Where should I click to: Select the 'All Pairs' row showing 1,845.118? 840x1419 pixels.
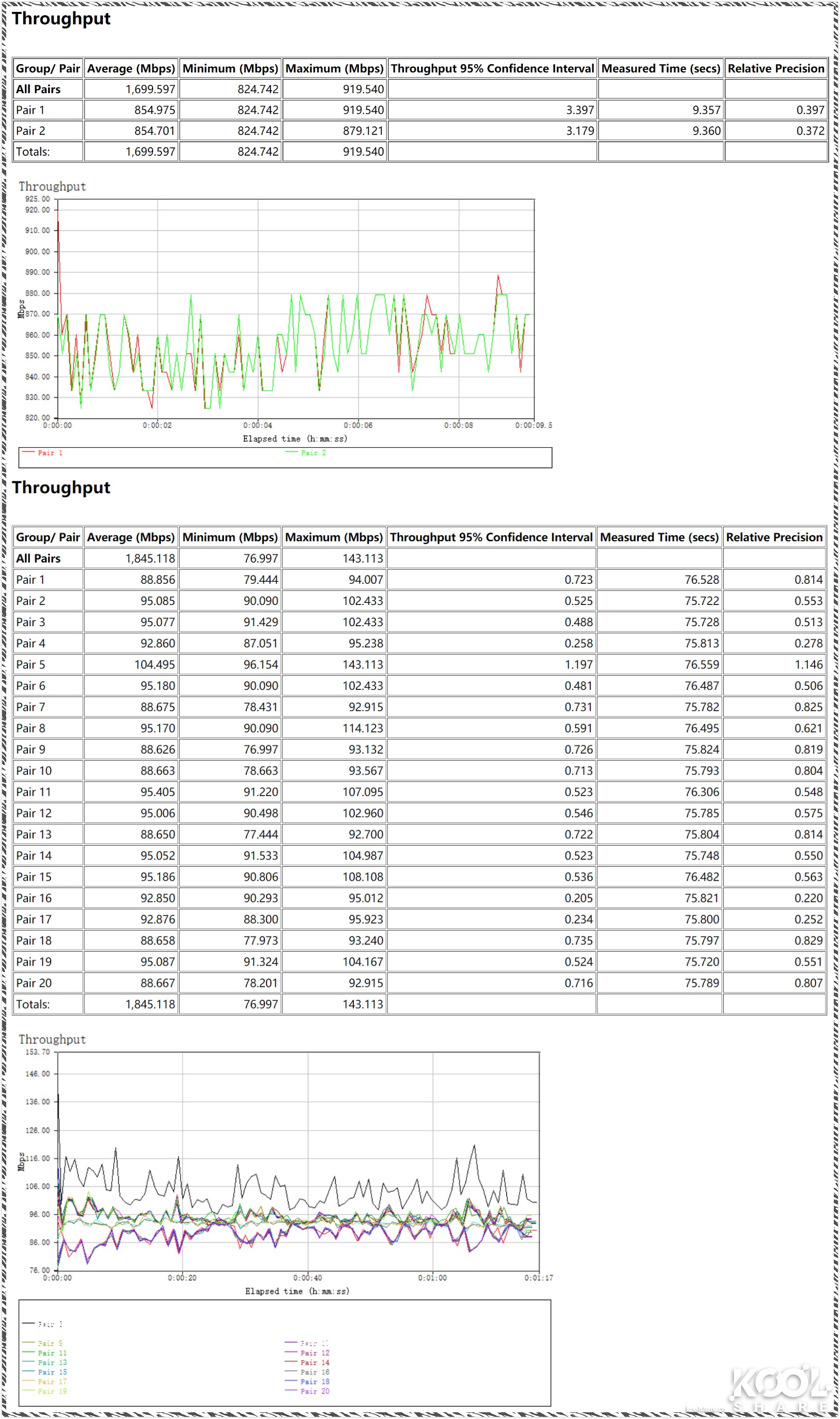click(38, 558)
